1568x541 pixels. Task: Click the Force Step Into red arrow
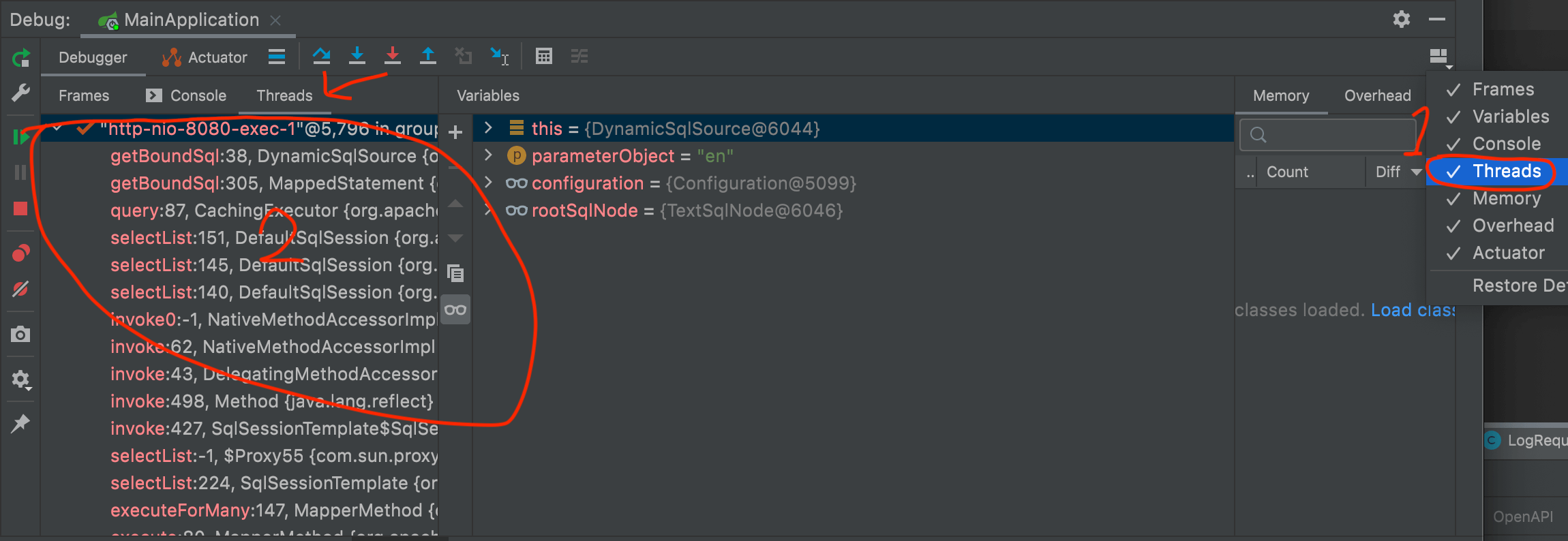pos(392,56)
